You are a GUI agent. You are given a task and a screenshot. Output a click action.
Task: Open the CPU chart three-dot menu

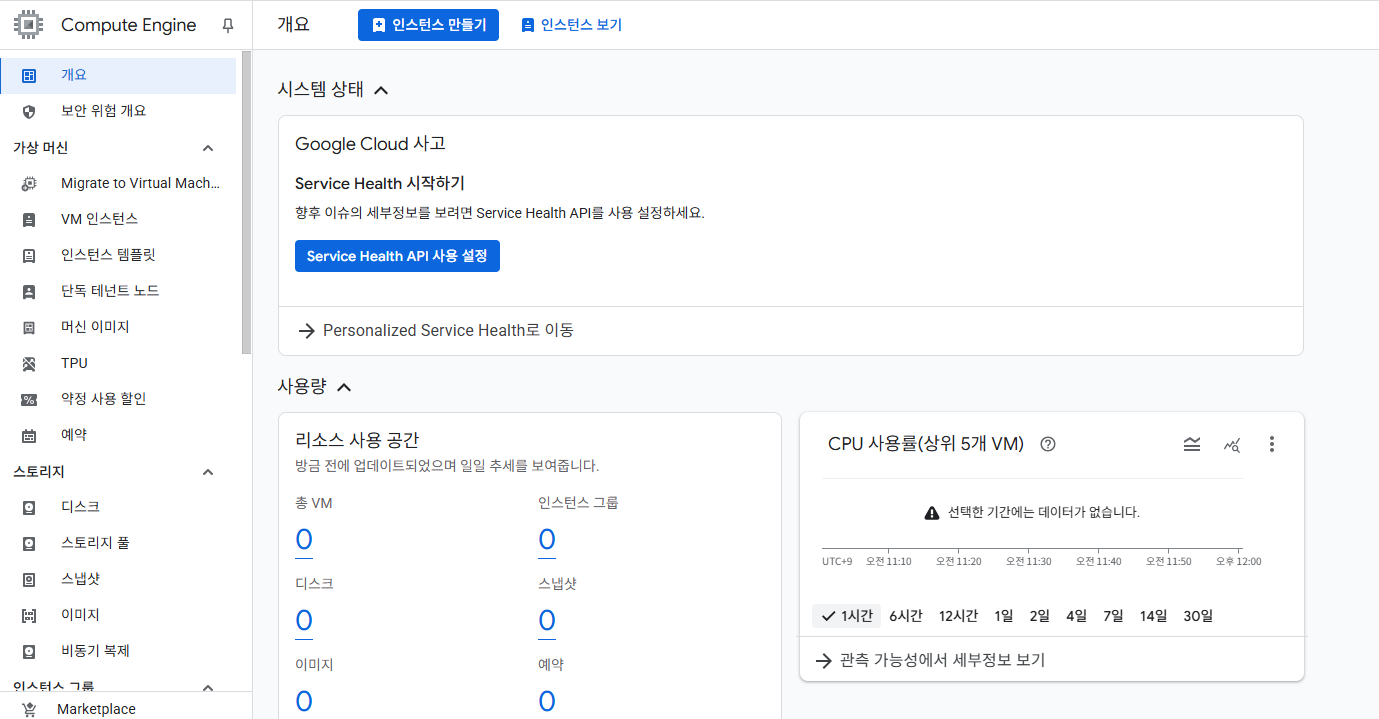1272,444
